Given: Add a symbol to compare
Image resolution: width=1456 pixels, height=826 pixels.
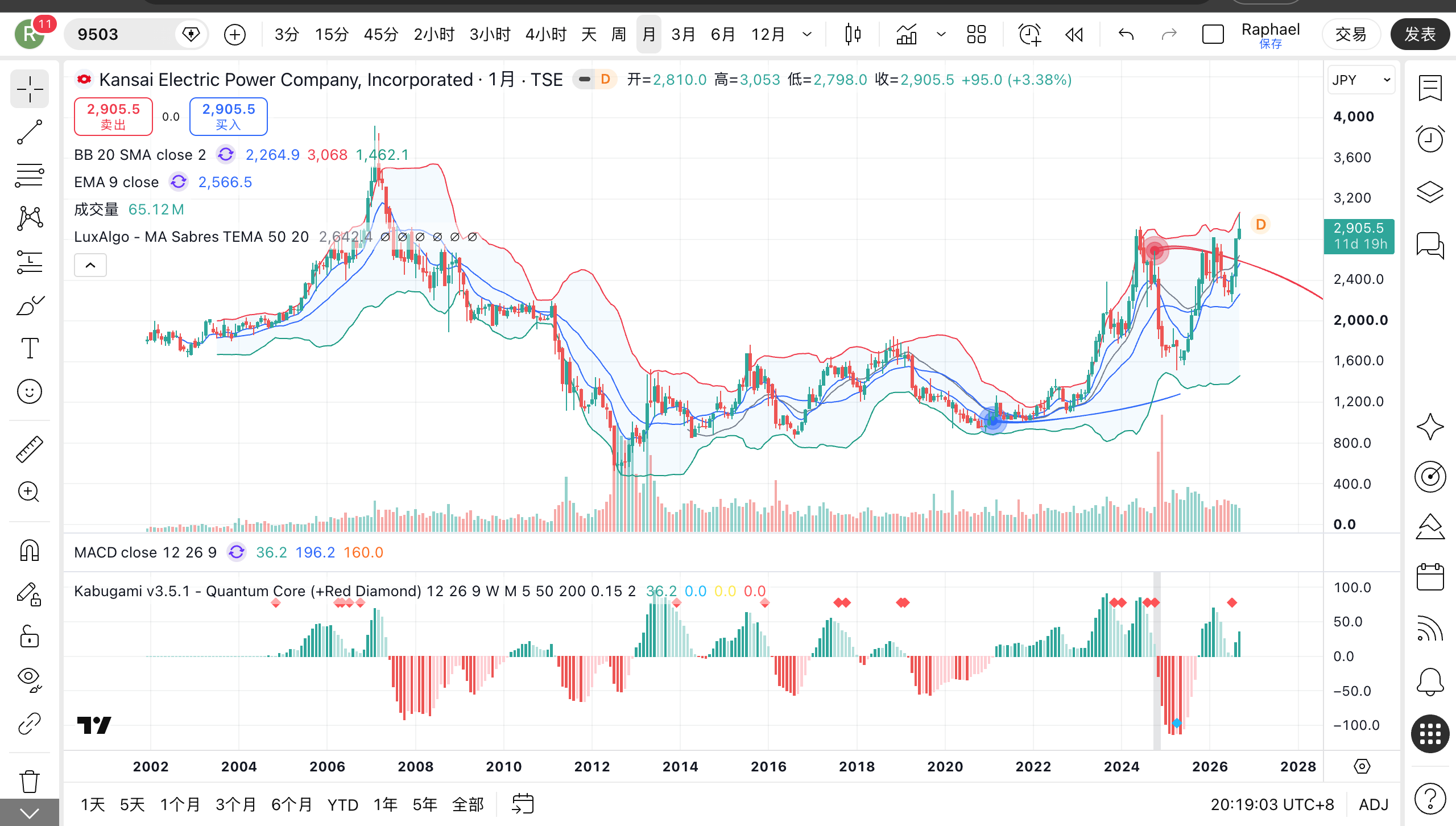Looking at the screenshot, I should 235,35.
